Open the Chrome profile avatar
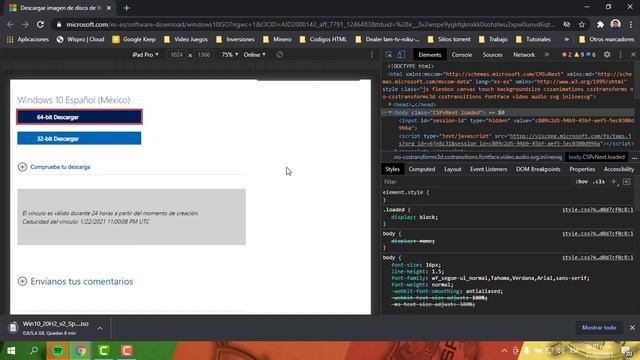The image size is (640, 360). 616,24
